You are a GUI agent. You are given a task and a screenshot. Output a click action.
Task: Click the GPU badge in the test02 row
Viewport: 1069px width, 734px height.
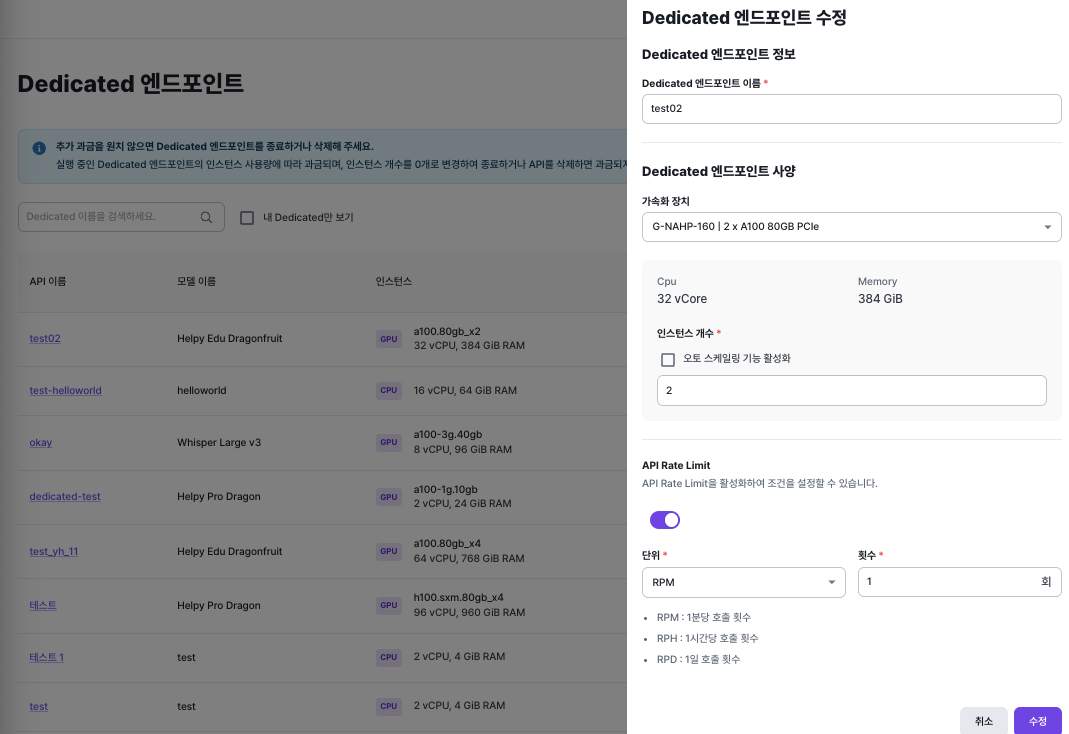[x=388, y=338]
